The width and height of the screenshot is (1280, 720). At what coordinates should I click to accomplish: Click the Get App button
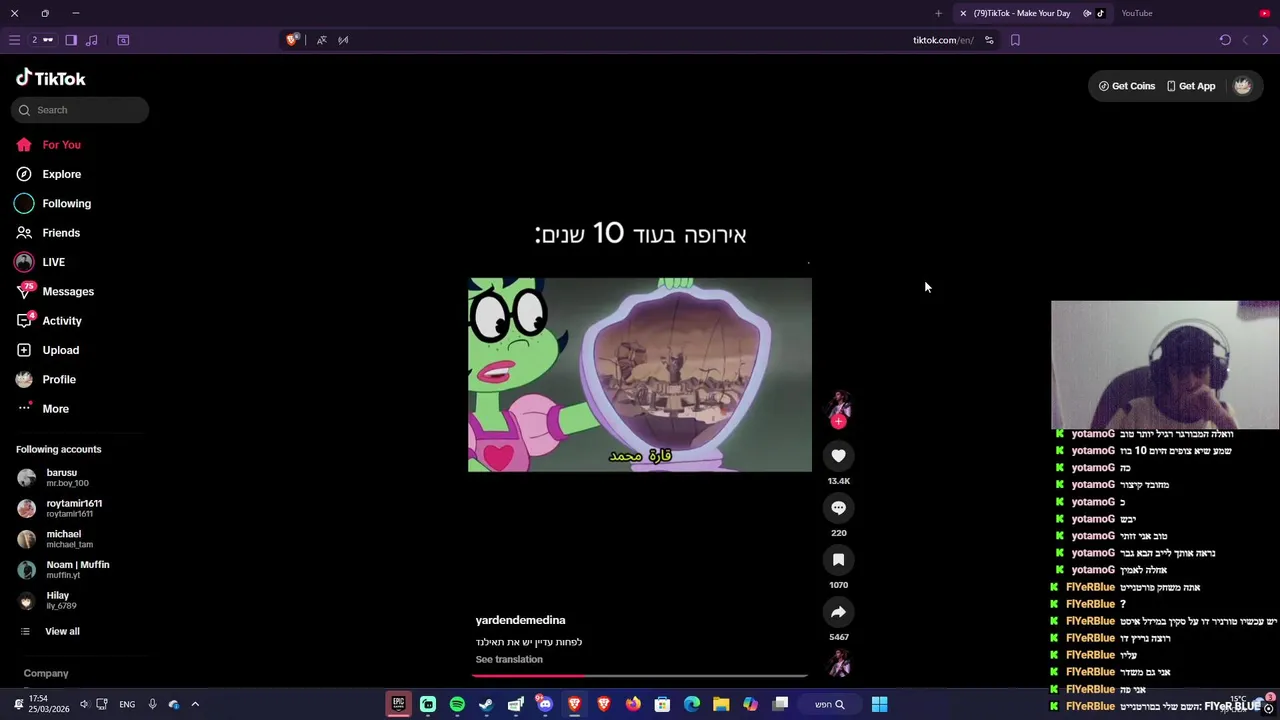point(1190,86)
